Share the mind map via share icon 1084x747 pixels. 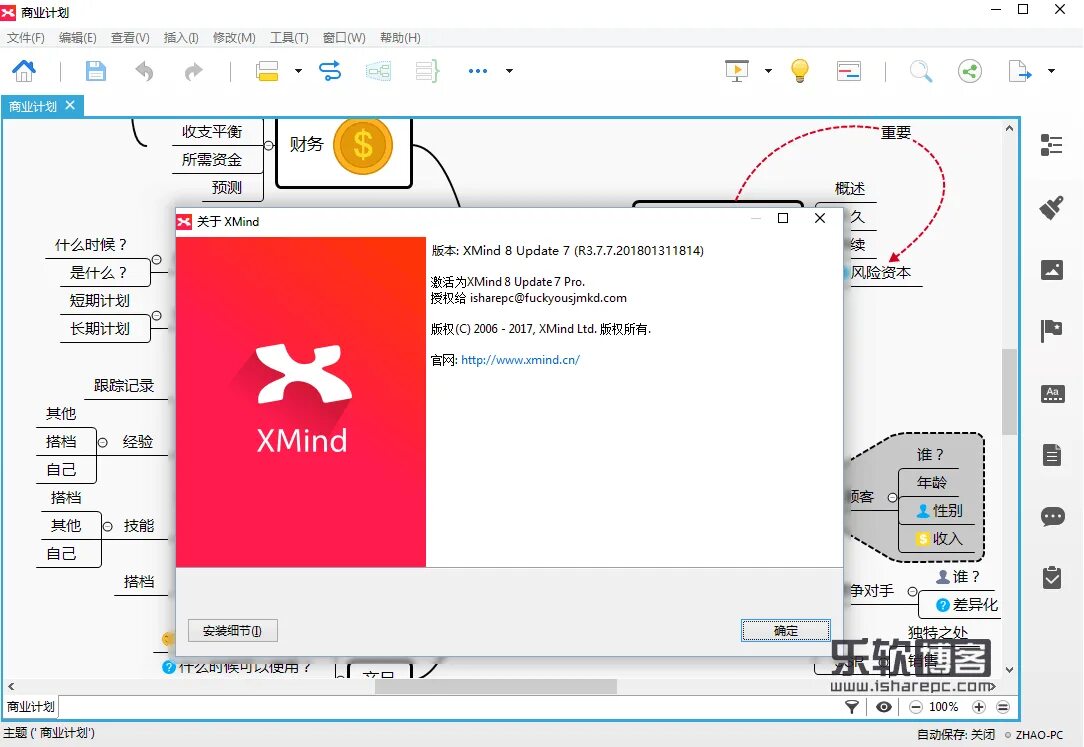click(x=970, y=70)
